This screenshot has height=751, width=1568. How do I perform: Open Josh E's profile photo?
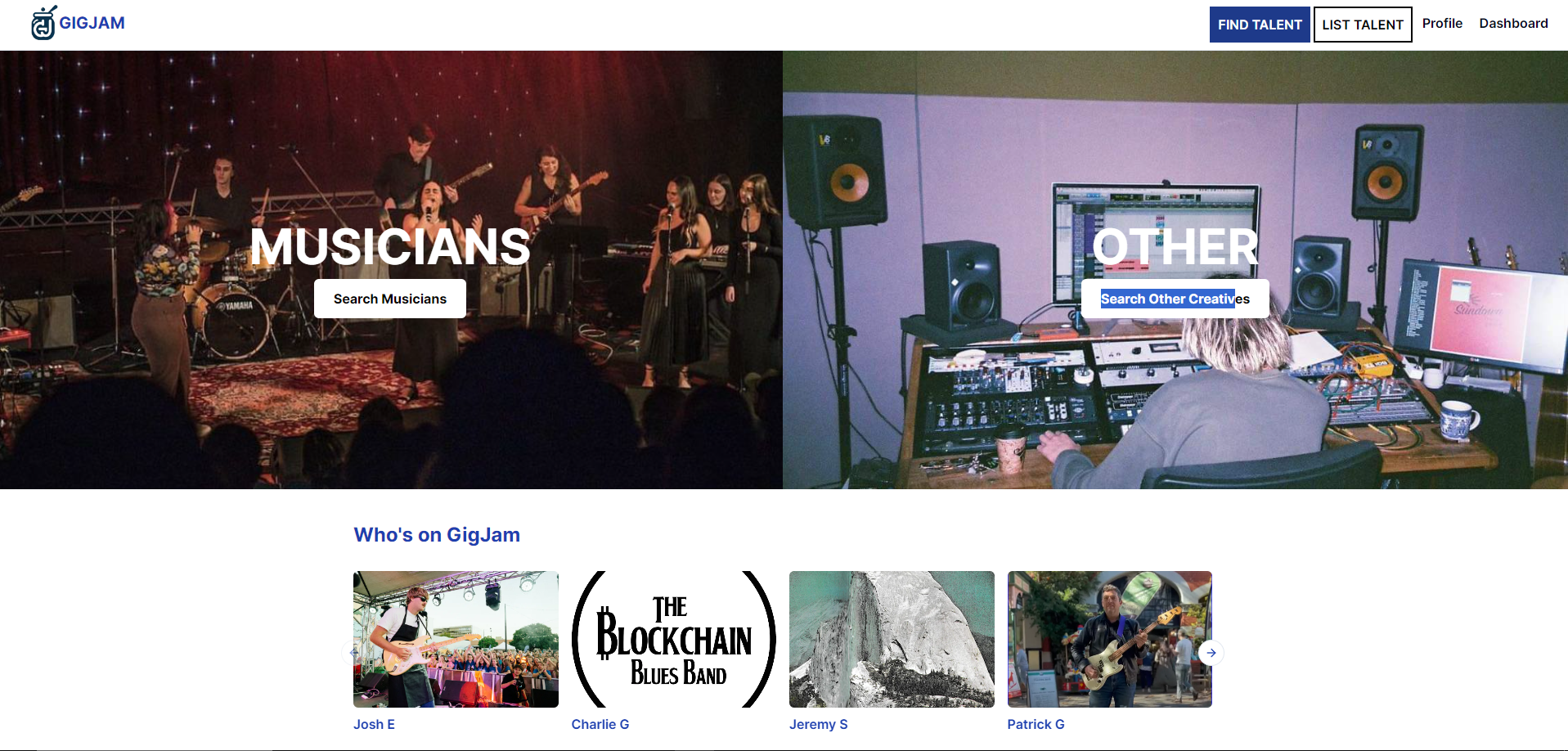tap(456, 639)
